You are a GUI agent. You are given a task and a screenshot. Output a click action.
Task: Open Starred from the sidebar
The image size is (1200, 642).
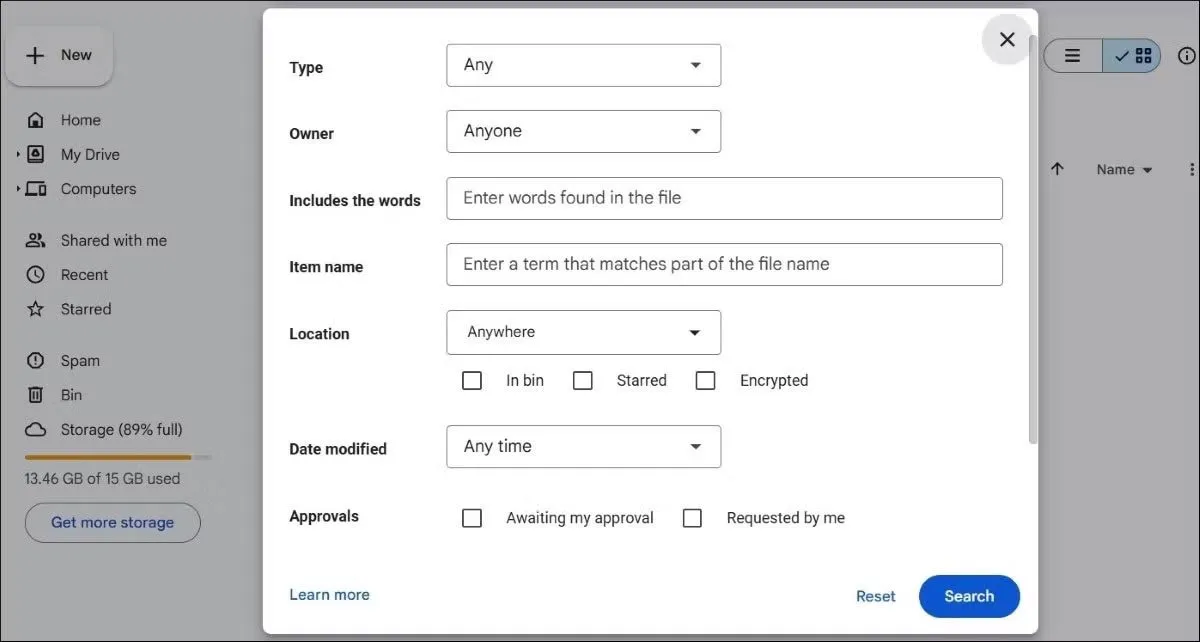85,309
